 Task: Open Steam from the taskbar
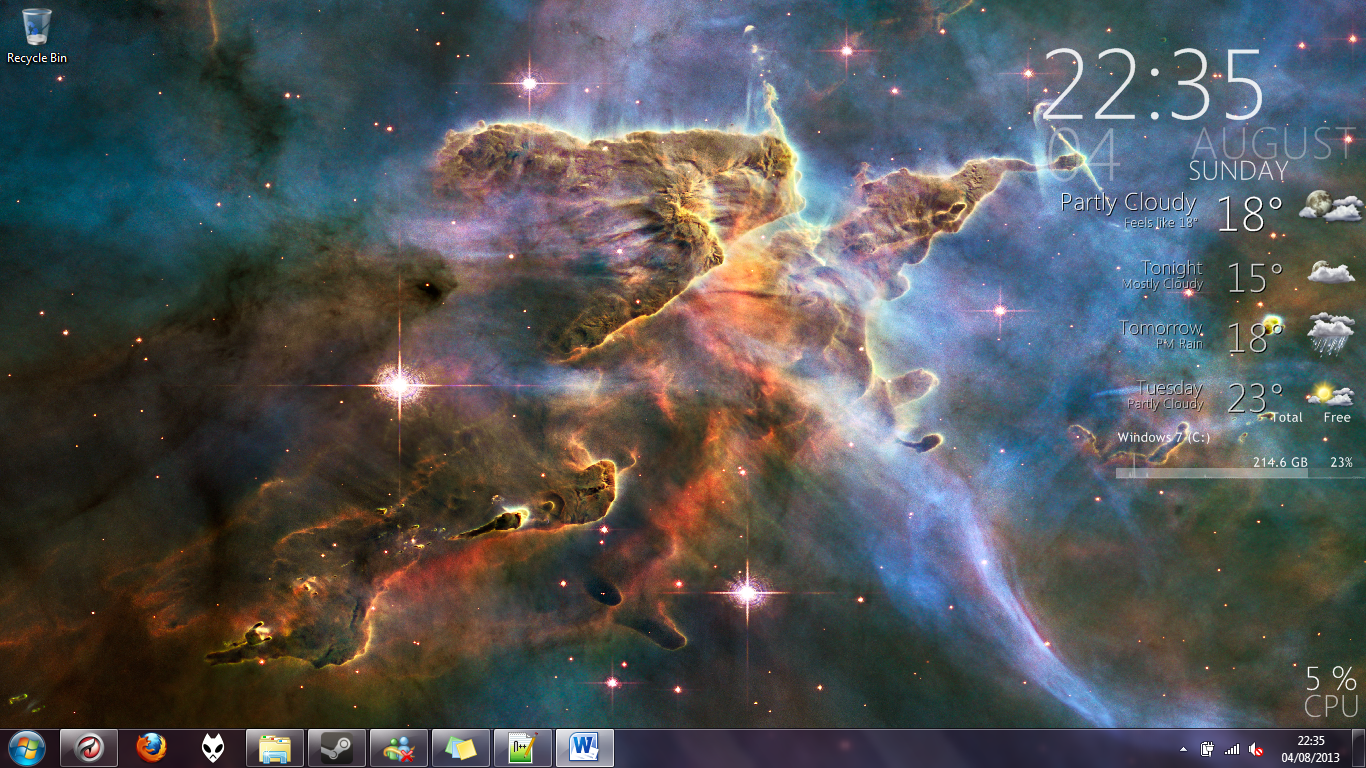pos(335,747)
